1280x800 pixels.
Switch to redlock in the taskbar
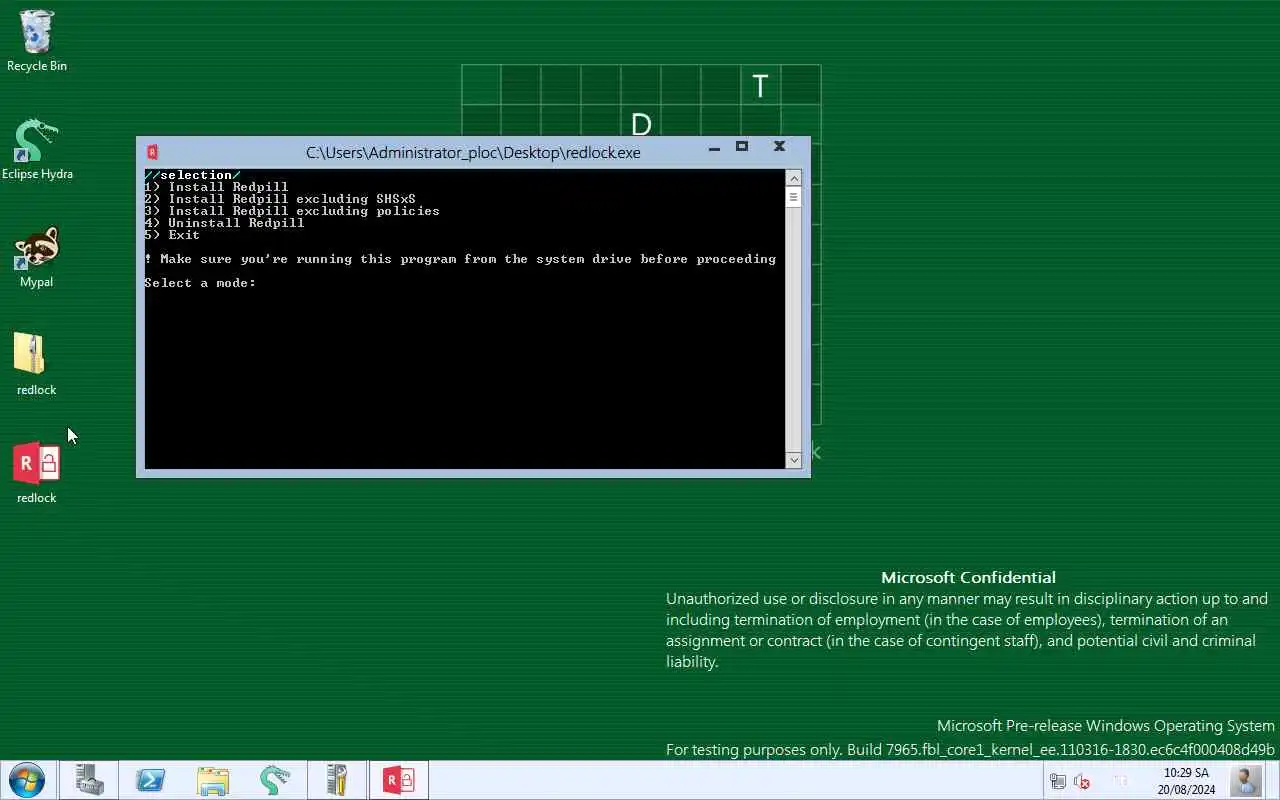coord(399,780)
